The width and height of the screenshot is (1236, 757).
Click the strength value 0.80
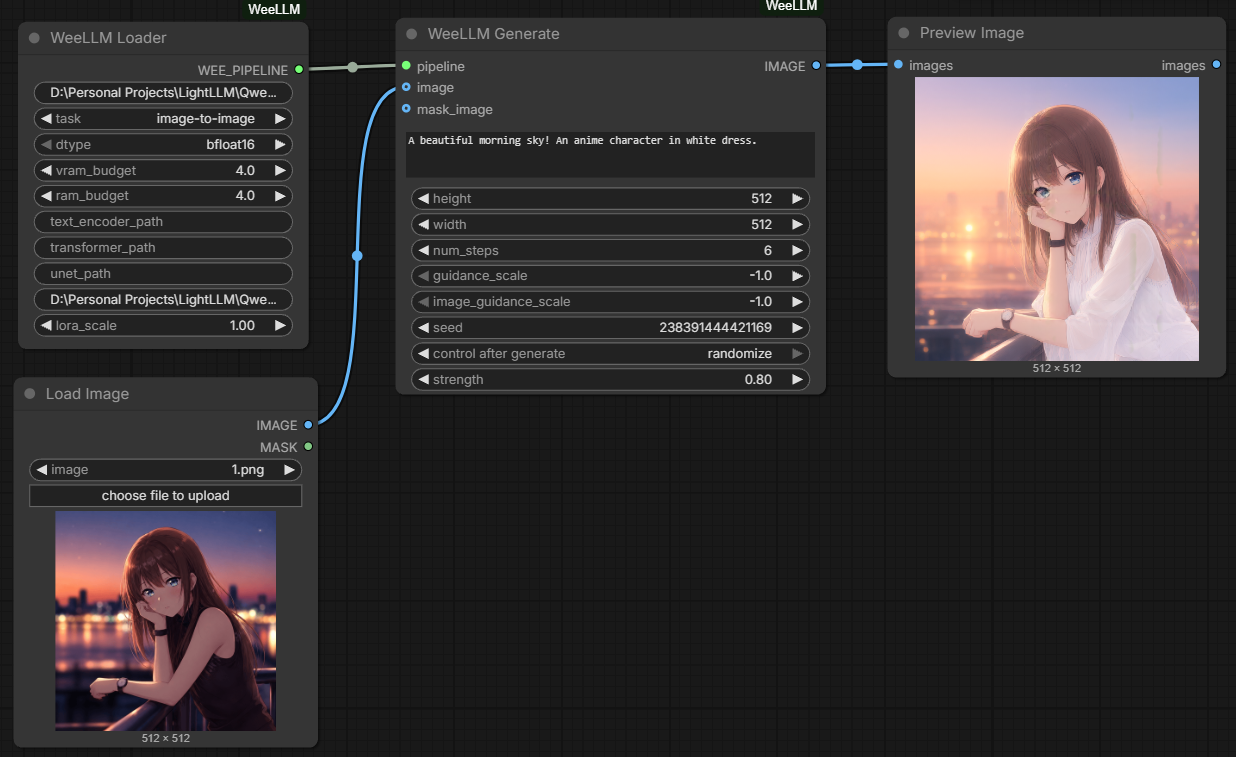(x=758, y=380)
